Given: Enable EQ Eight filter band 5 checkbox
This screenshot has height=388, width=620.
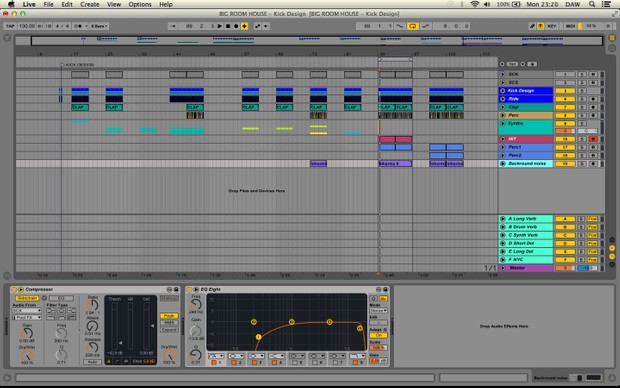Looking at the screenshot, I should pos(295,362).
